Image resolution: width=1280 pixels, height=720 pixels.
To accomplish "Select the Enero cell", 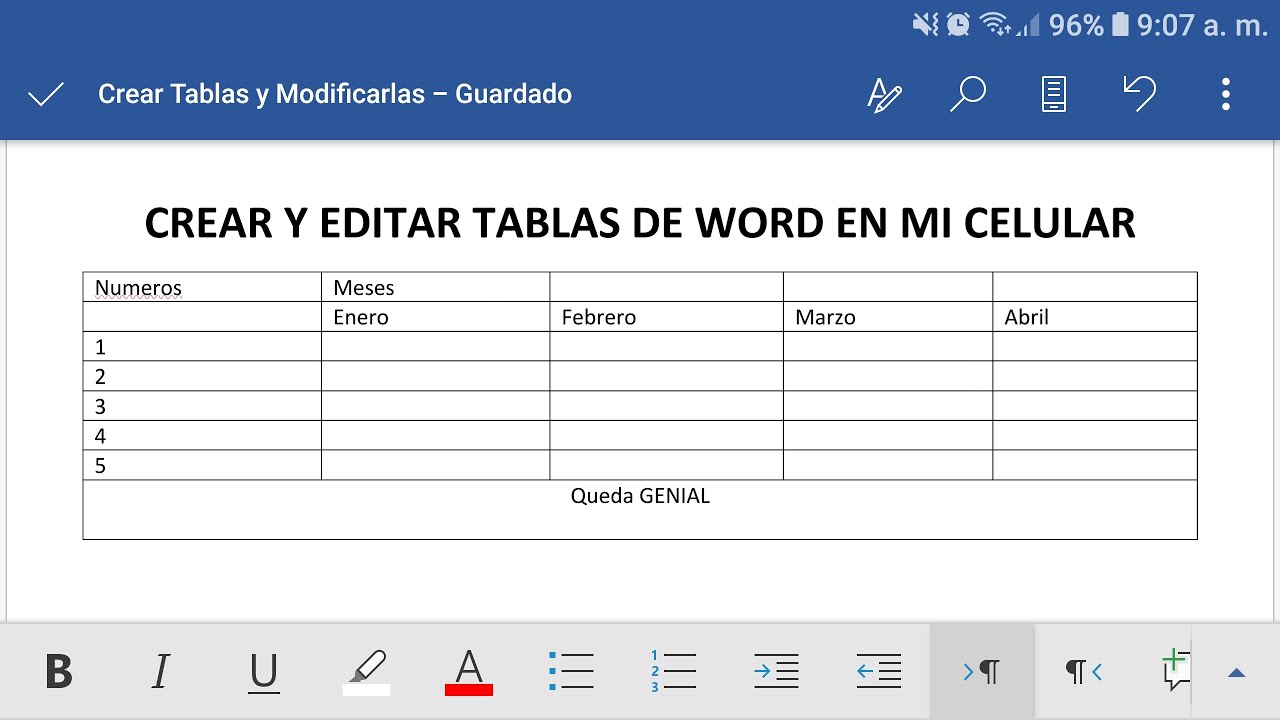I will click(x=435, y=317).
